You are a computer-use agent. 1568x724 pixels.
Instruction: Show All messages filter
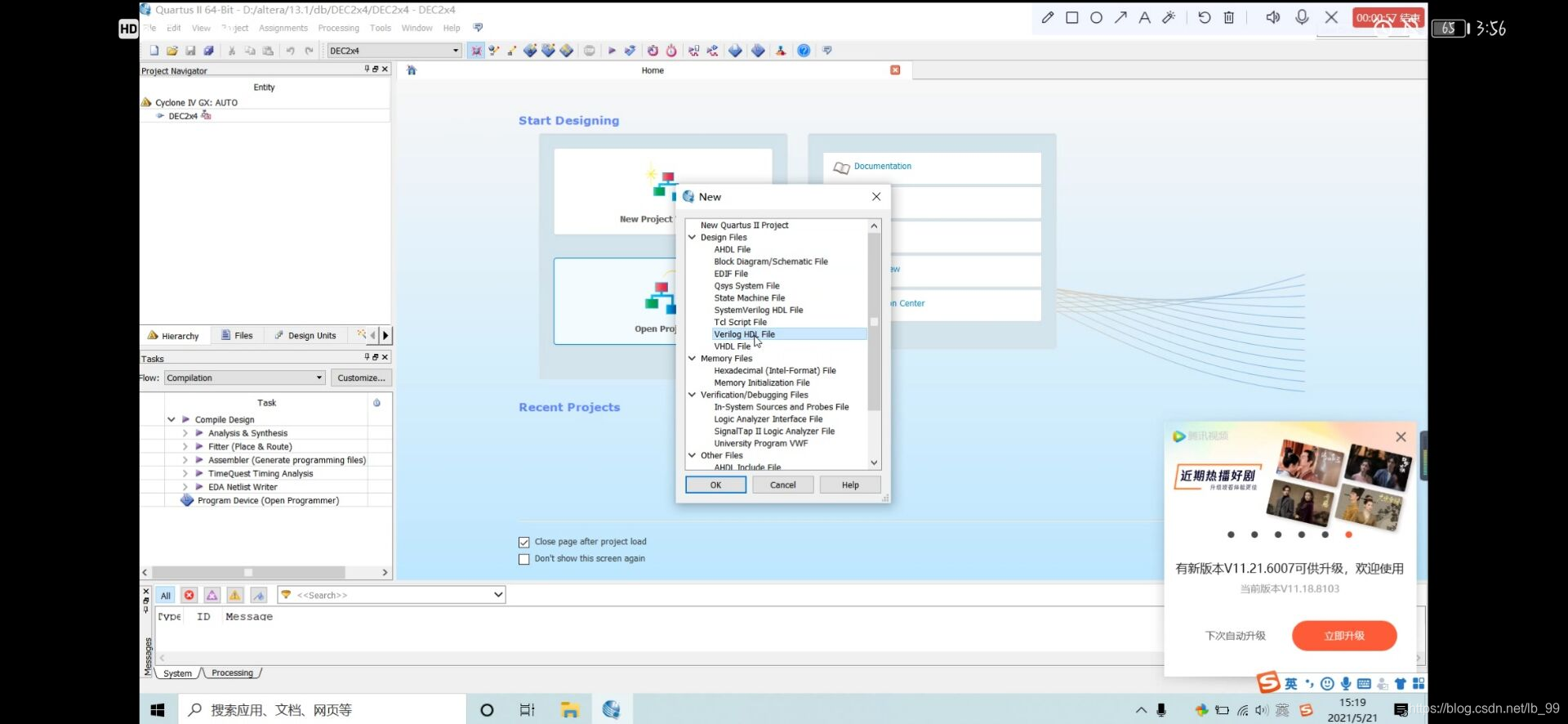166,595
